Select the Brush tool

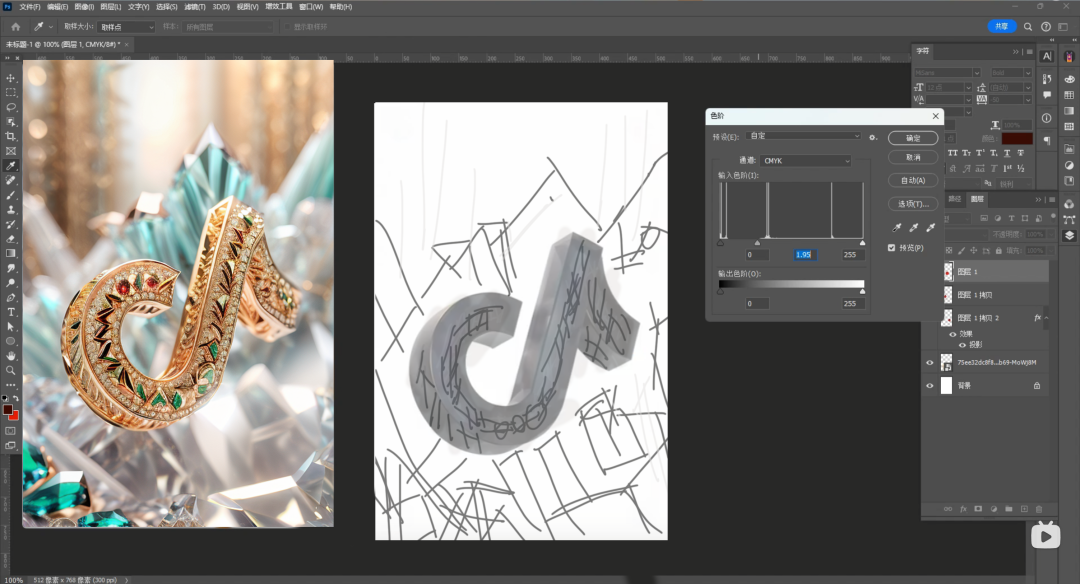(10, 195)
